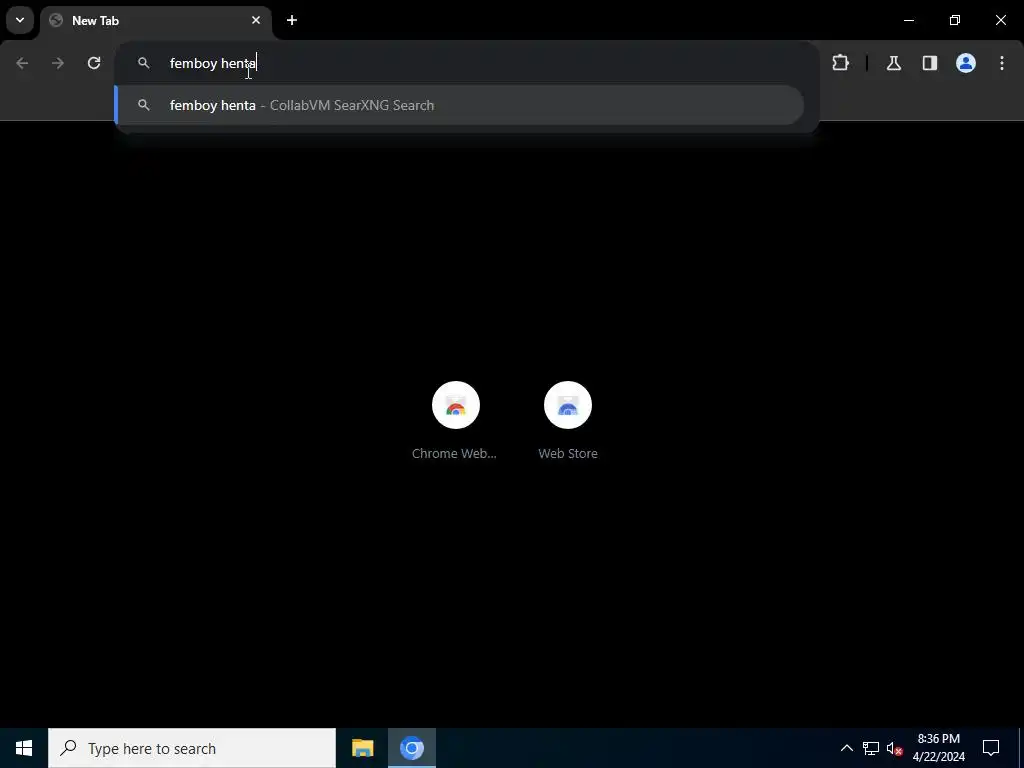
Task: Go forward with the forward arrow
Action: click(58, 63)
